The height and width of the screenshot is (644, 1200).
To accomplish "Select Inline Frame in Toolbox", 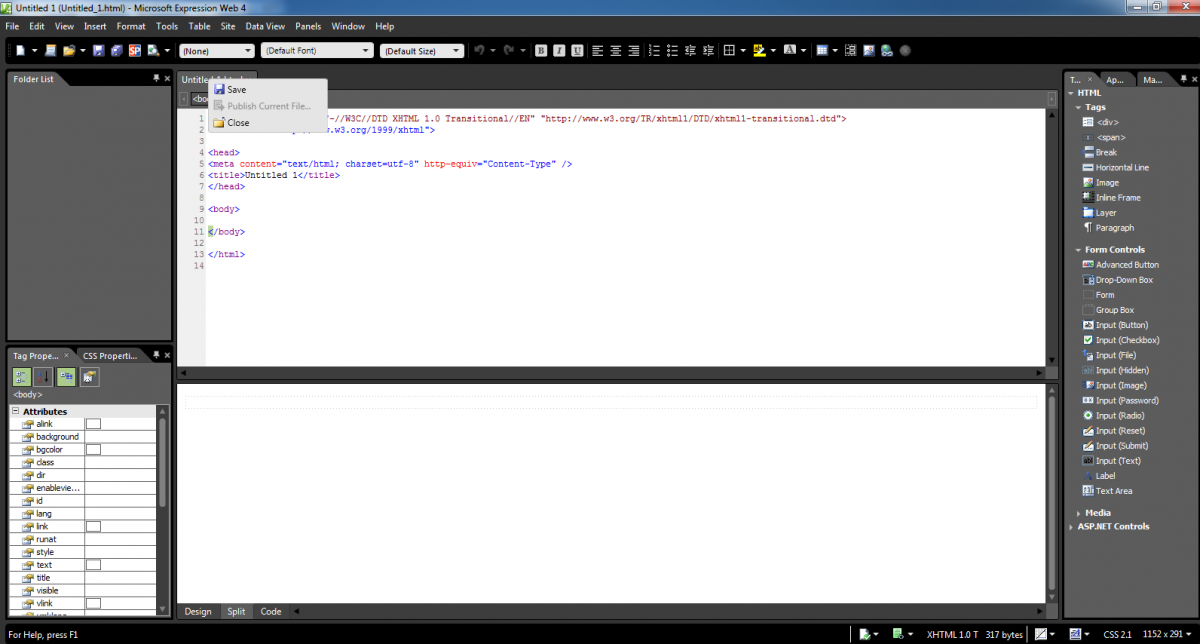I will pyautogui.click(x=1110, y=197).
